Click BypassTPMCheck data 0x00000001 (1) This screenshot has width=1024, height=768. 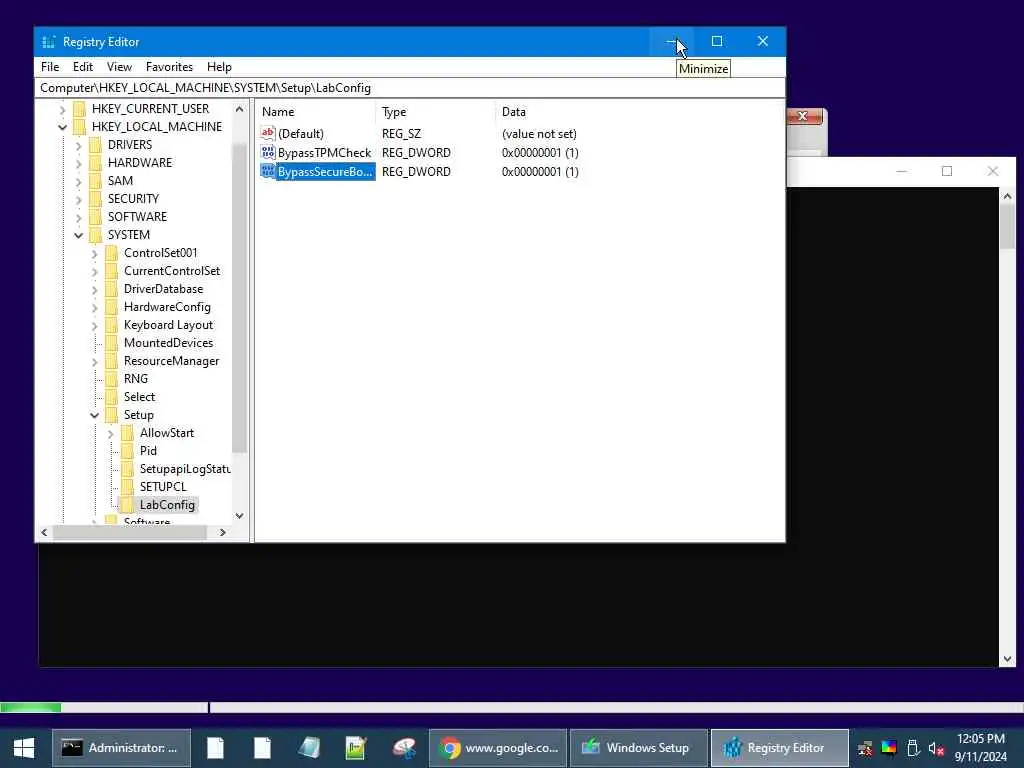pos(540,153)
